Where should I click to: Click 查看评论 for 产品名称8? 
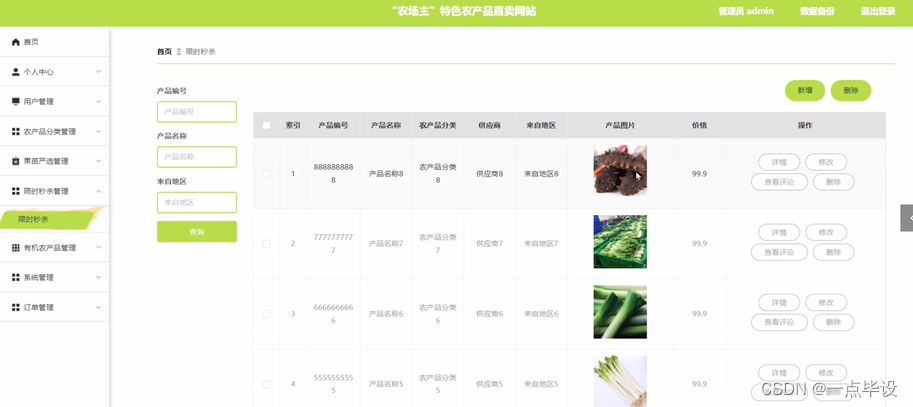pyautogui.click(x=779, y=182)
